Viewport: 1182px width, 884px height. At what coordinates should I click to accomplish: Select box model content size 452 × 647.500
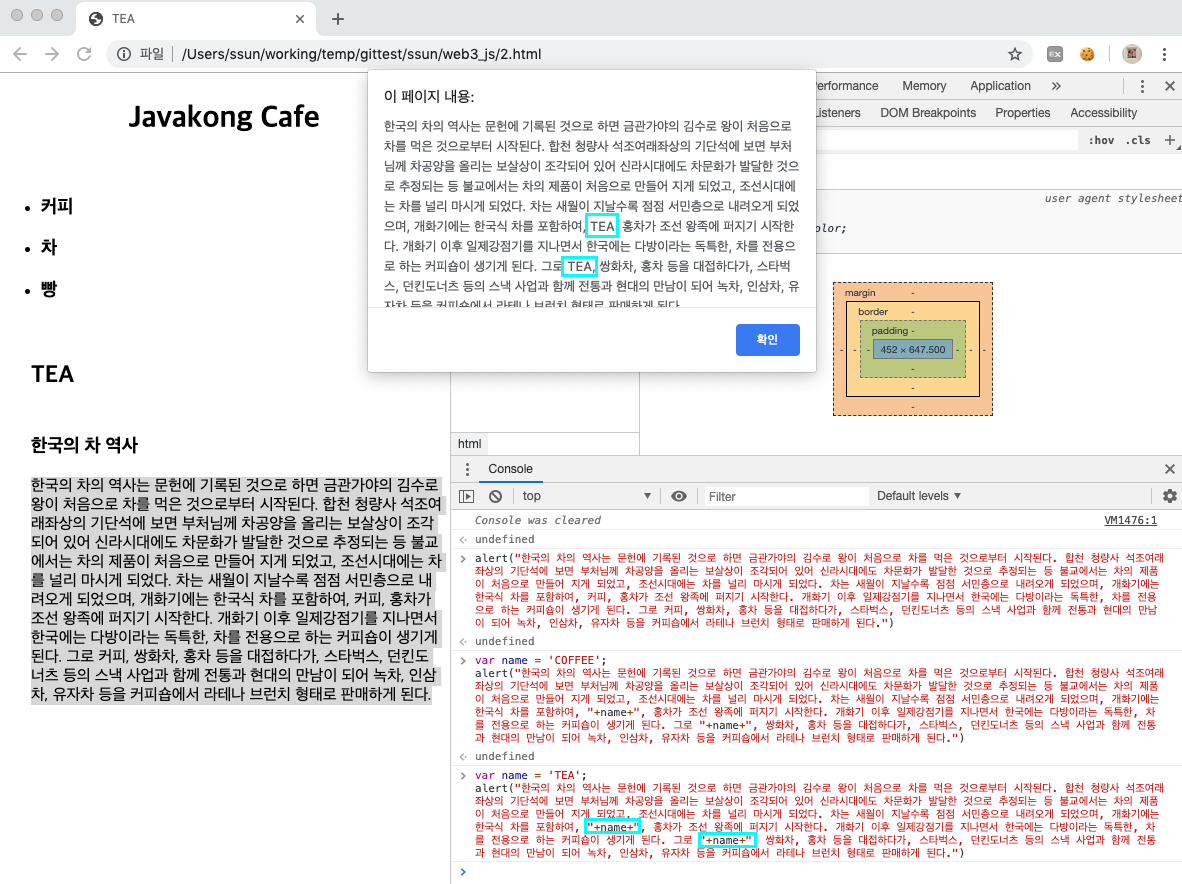[912, 350]
